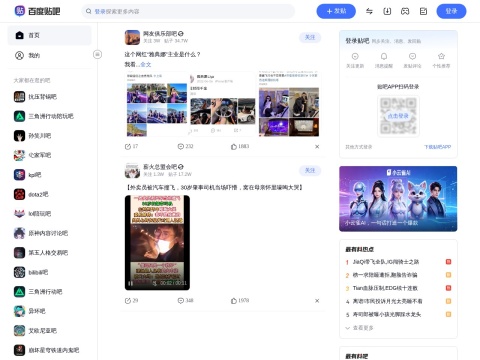Open hot topic ranked number 5
This screenshot has width=480, height=360.
[387, 314]
